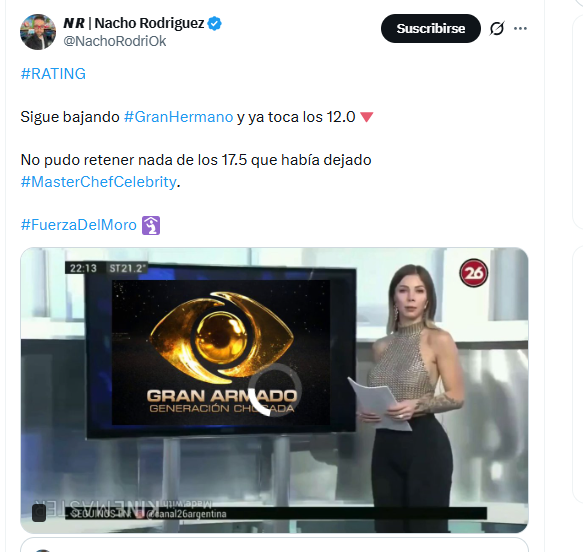Click the @NachoRodriOk handle
The height and width of the screenshot is (552, 583).
click(115, 41)
